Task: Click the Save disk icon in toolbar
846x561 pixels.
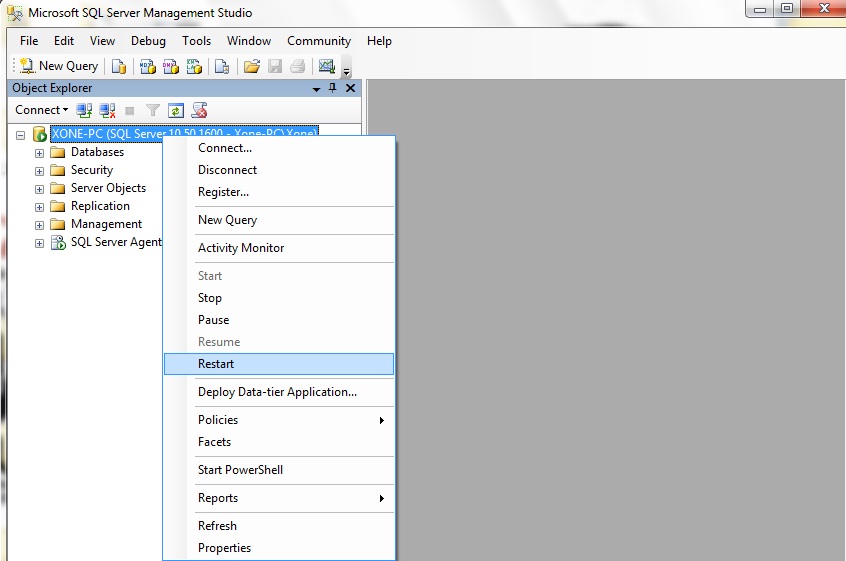Action: coord(275,66)
